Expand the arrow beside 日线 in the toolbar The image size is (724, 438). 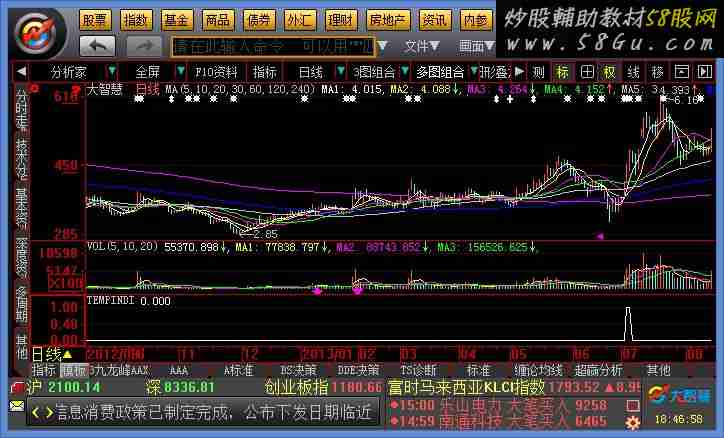click(x=341, y=72)
